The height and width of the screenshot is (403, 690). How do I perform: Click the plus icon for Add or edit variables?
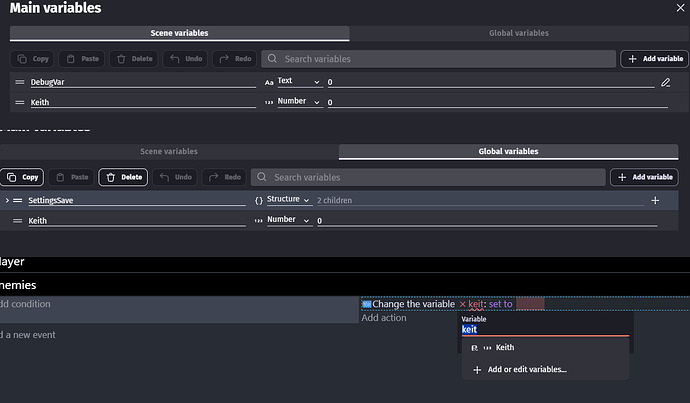[476, 370]
